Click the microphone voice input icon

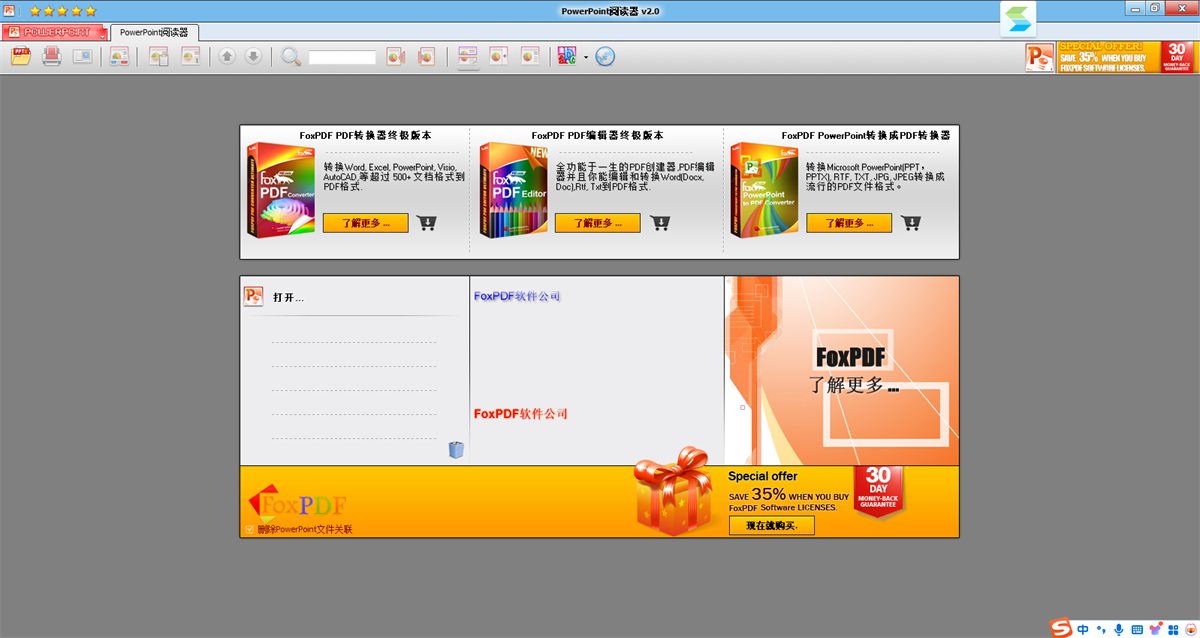pos(1119,629)
